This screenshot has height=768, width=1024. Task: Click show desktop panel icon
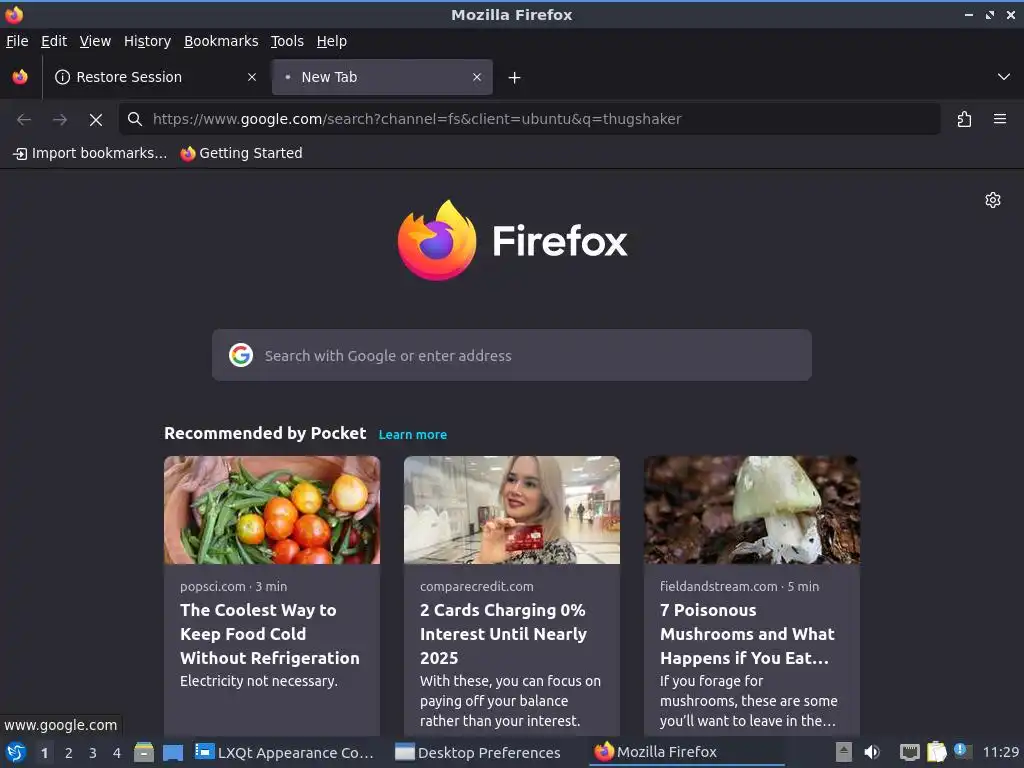(x=172, y=752)
